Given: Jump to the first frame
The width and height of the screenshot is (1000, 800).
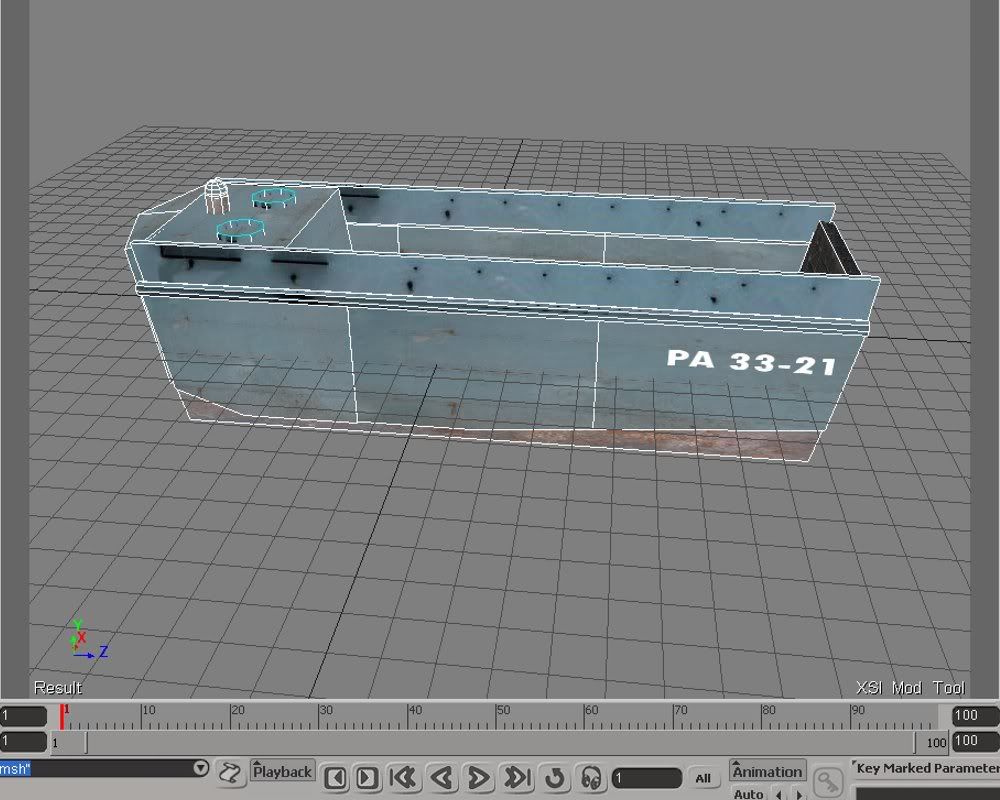Looking at the screenshot, I should coord(403,778).
